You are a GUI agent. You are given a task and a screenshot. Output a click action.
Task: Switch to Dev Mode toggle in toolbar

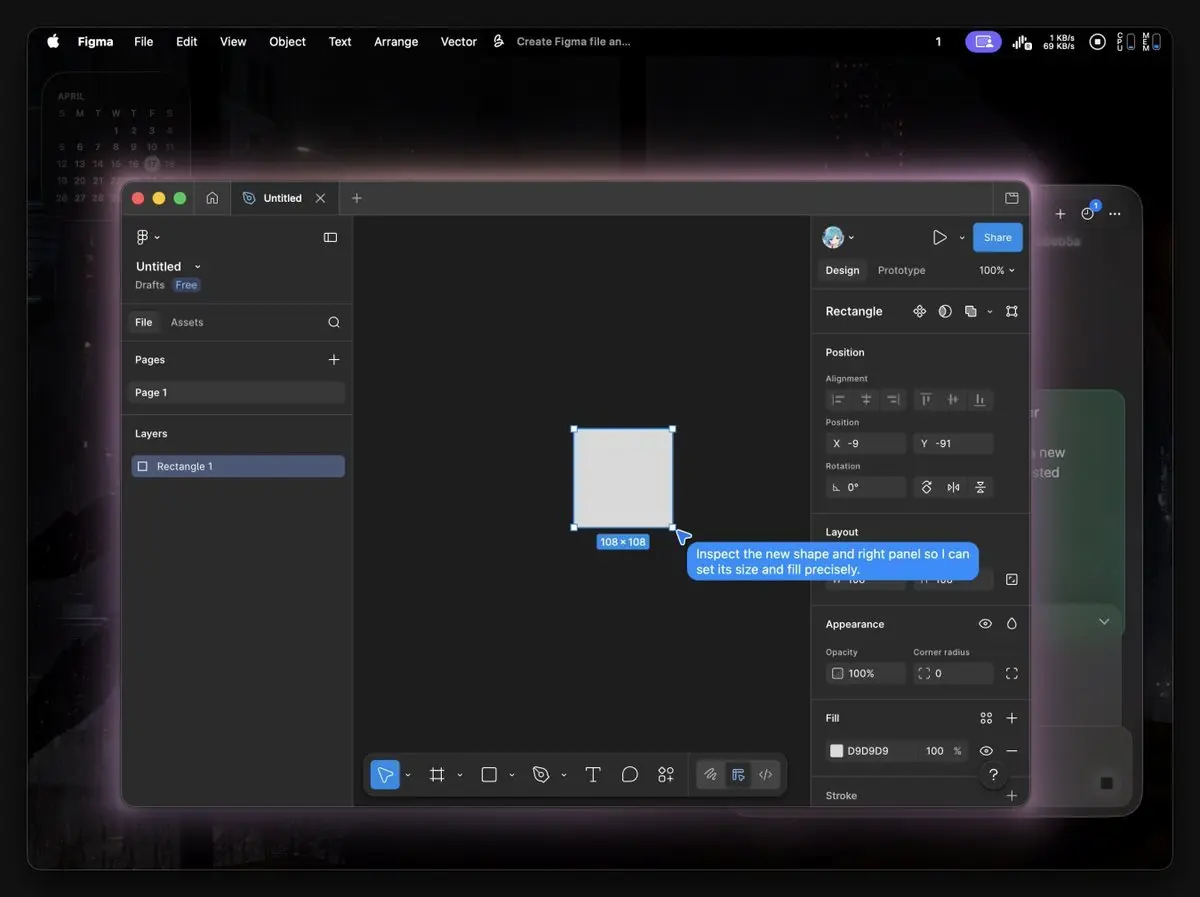766,775
